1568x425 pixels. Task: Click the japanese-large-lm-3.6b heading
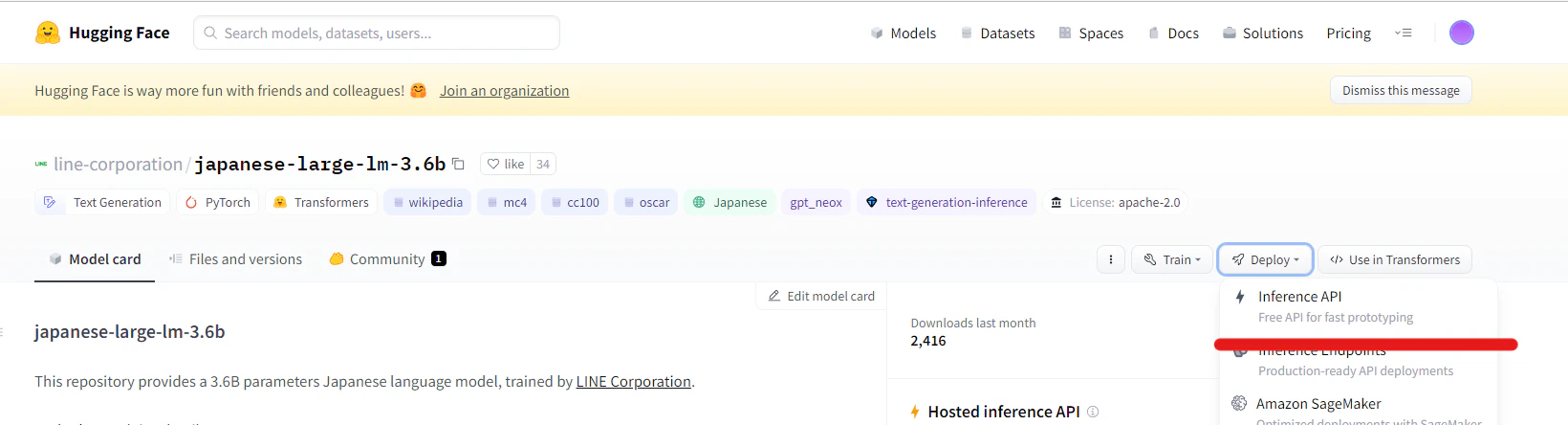(130, 332)
